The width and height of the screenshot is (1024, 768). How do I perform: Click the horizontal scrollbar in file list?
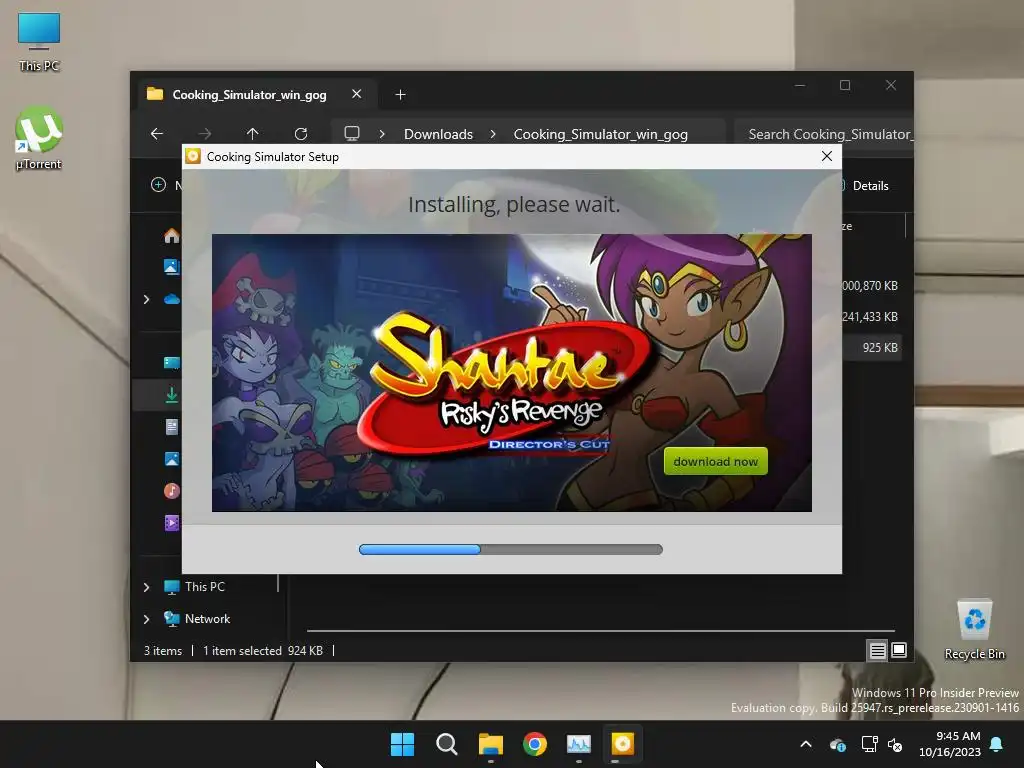[x=600, y=631]
